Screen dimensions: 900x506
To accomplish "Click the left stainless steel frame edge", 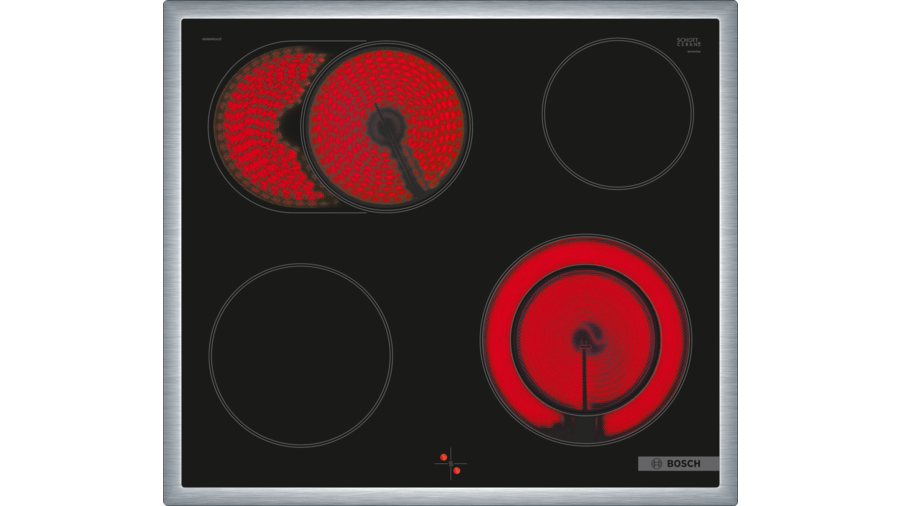I will [x=171, y=250].
